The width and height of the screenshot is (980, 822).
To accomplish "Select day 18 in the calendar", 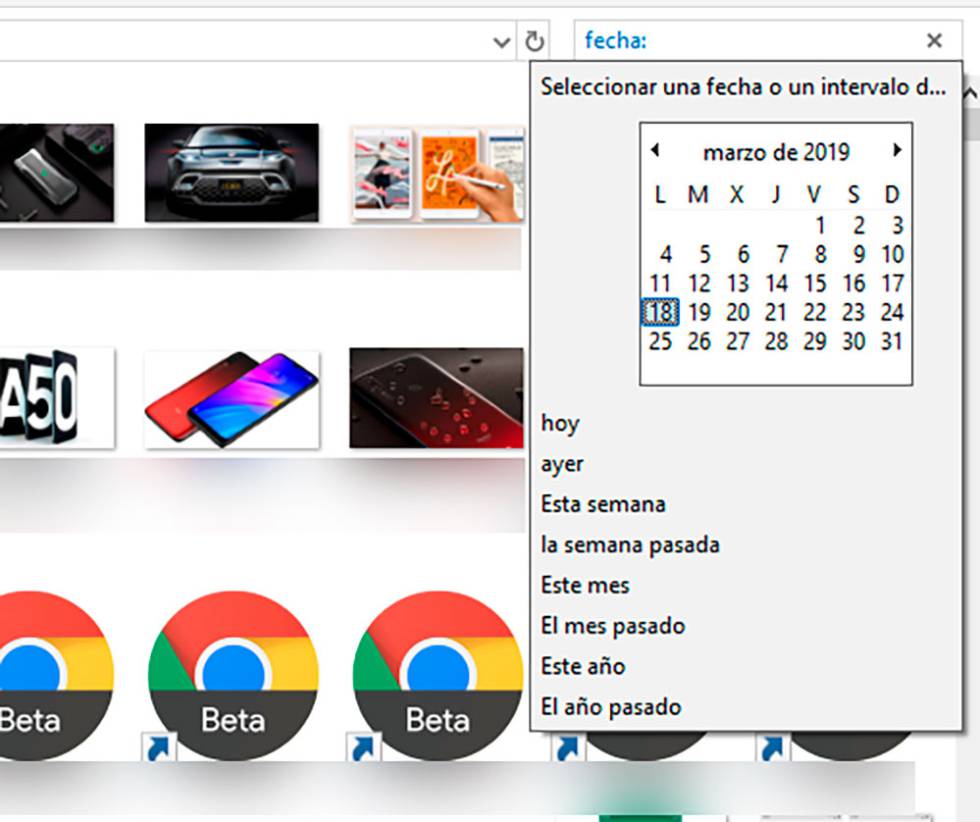I will click(660, 312).
